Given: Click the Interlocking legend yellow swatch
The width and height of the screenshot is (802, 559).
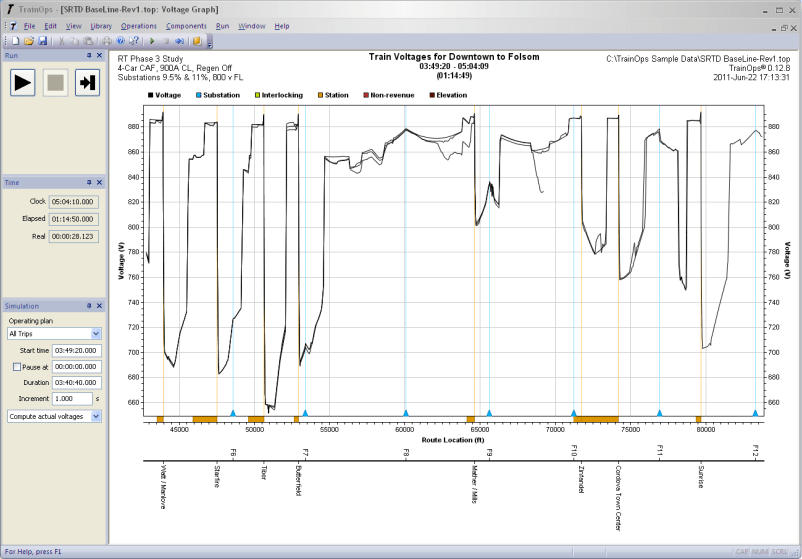Looking at the screenshot, I should [x=258, y=95].
